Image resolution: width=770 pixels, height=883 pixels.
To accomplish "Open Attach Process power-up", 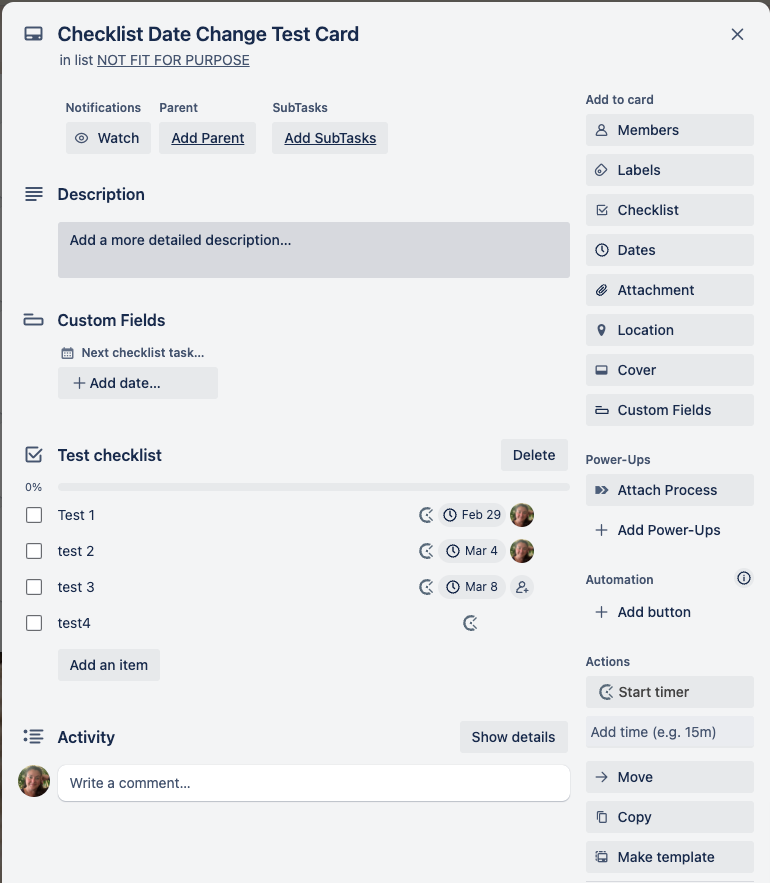I will (x=670, y=490).
